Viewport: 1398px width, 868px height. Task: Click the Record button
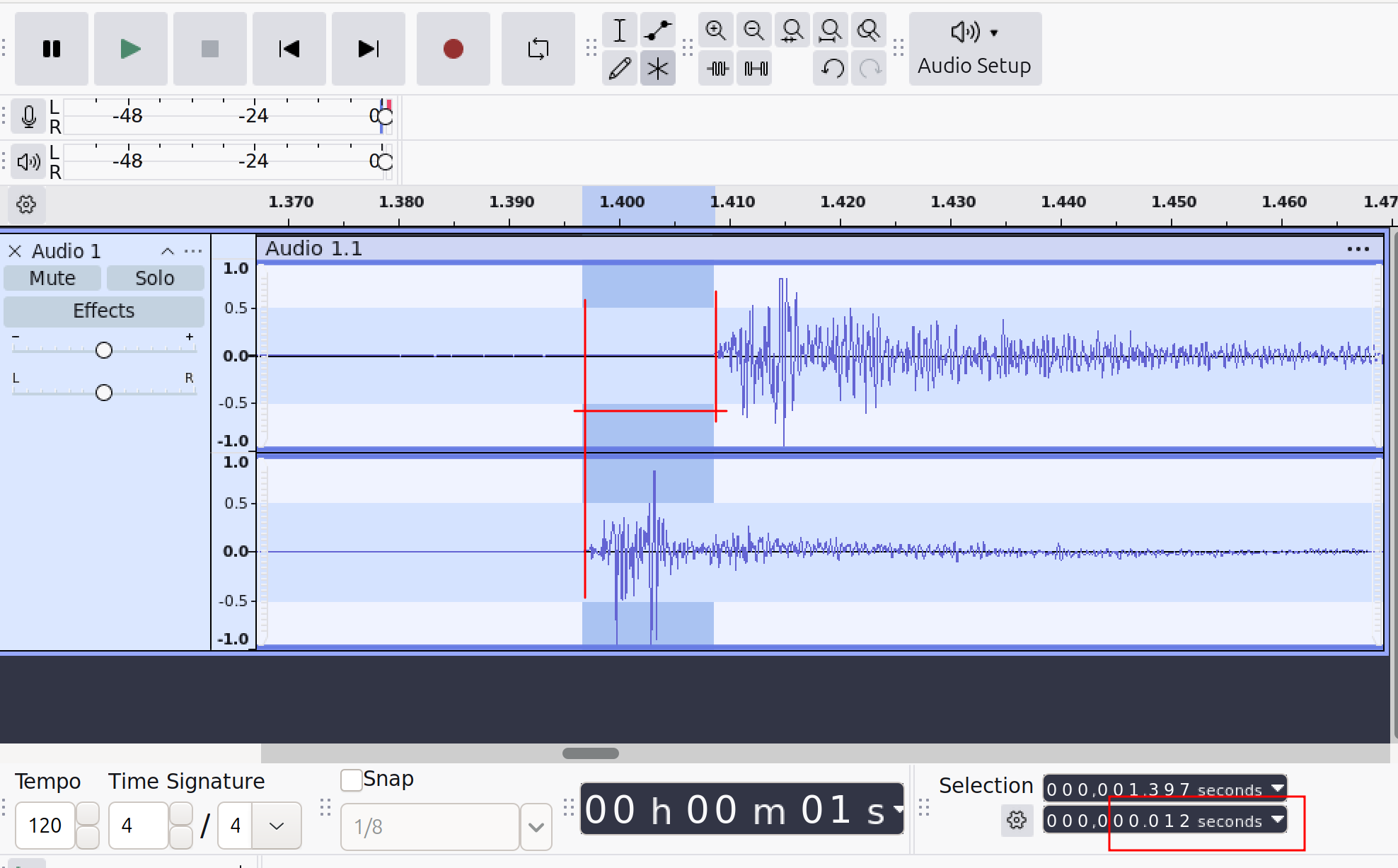coord(453,49)
